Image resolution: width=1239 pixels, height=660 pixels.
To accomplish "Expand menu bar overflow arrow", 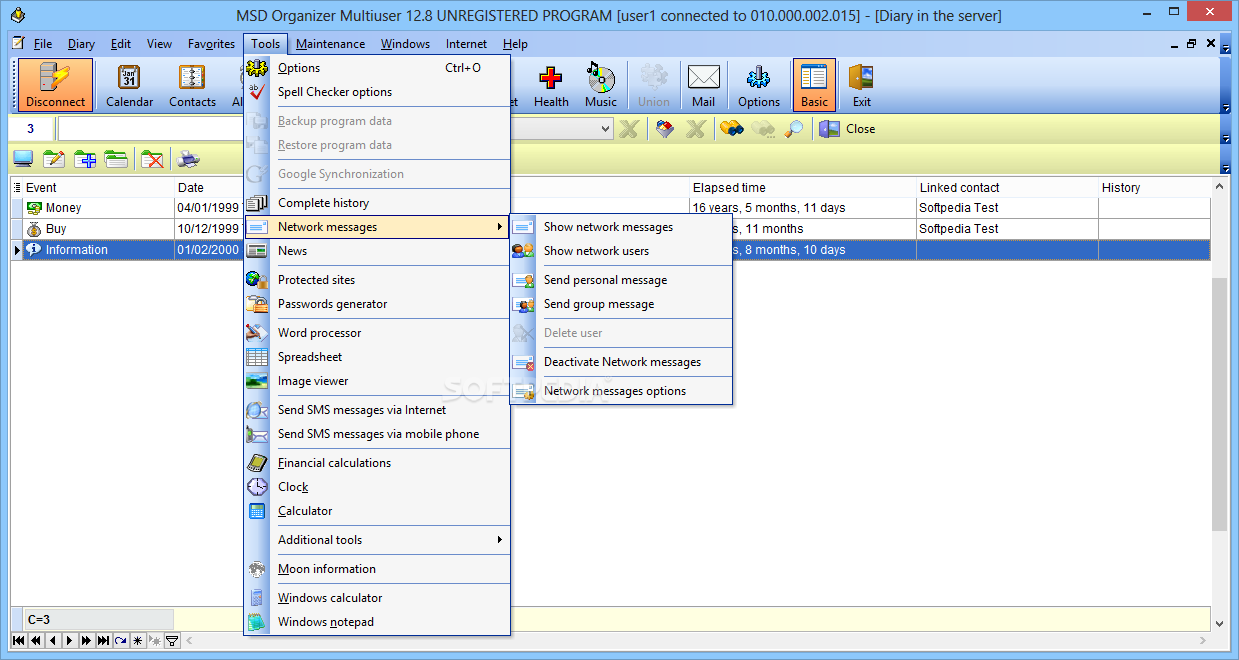I will click(1226, 44).
